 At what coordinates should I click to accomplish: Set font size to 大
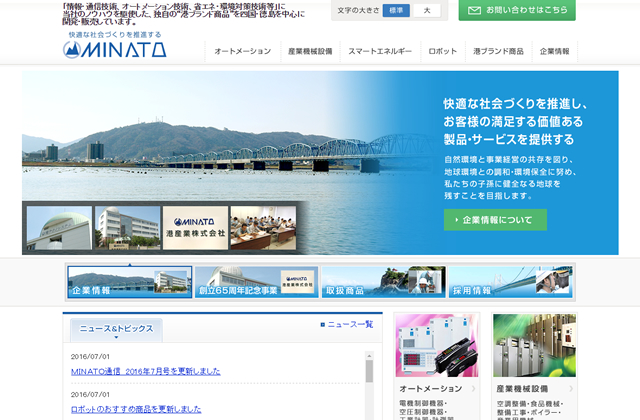427,10
